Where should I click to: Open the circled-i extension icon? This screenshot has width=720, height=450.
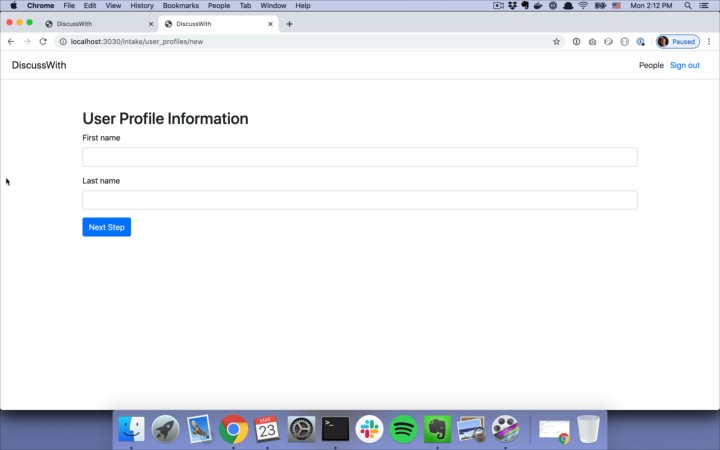tap(576, 41)
